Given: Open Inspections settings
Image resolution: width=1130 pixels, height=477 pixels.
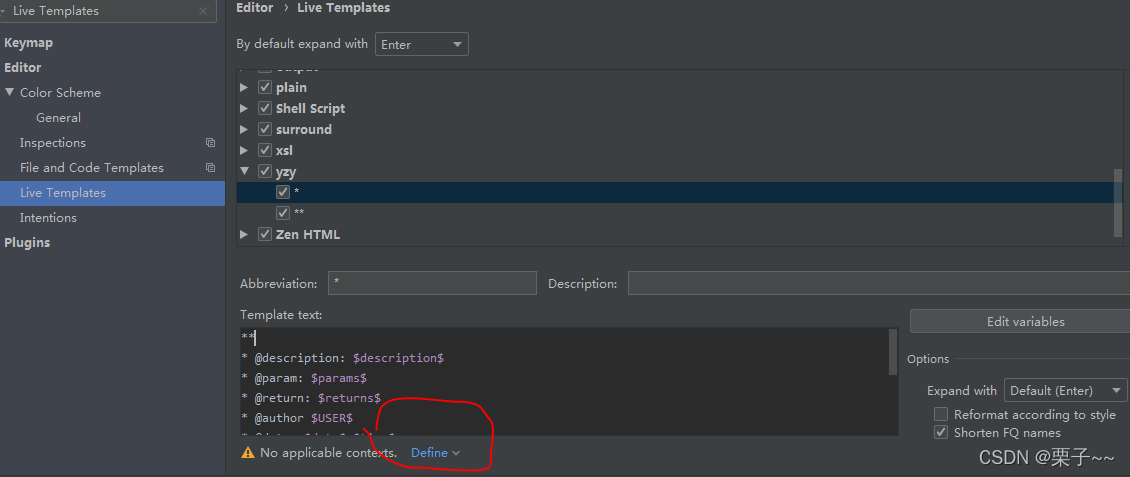Looking at the screenshot, I should [53, 143].
